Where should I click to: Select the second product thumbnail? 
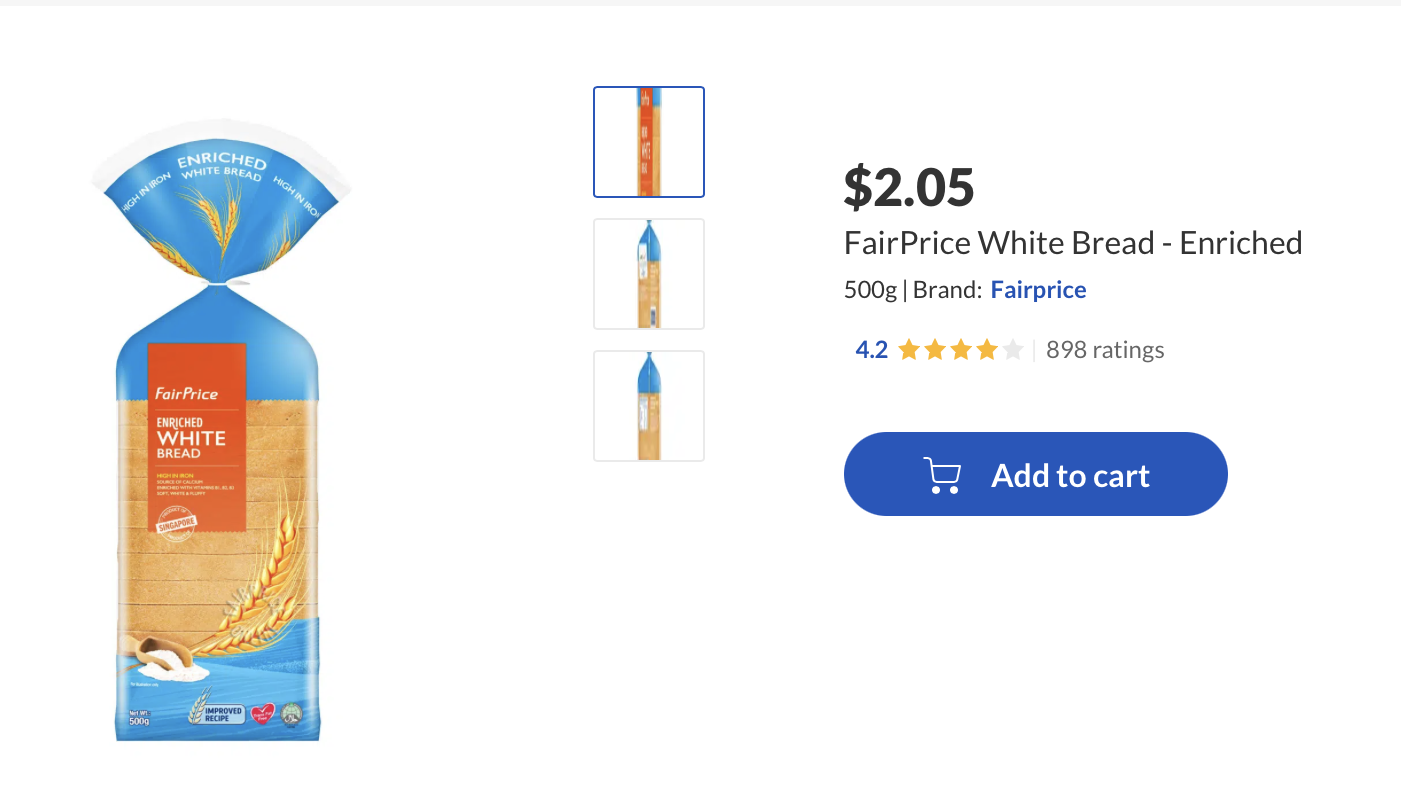(x=649, y=274)
